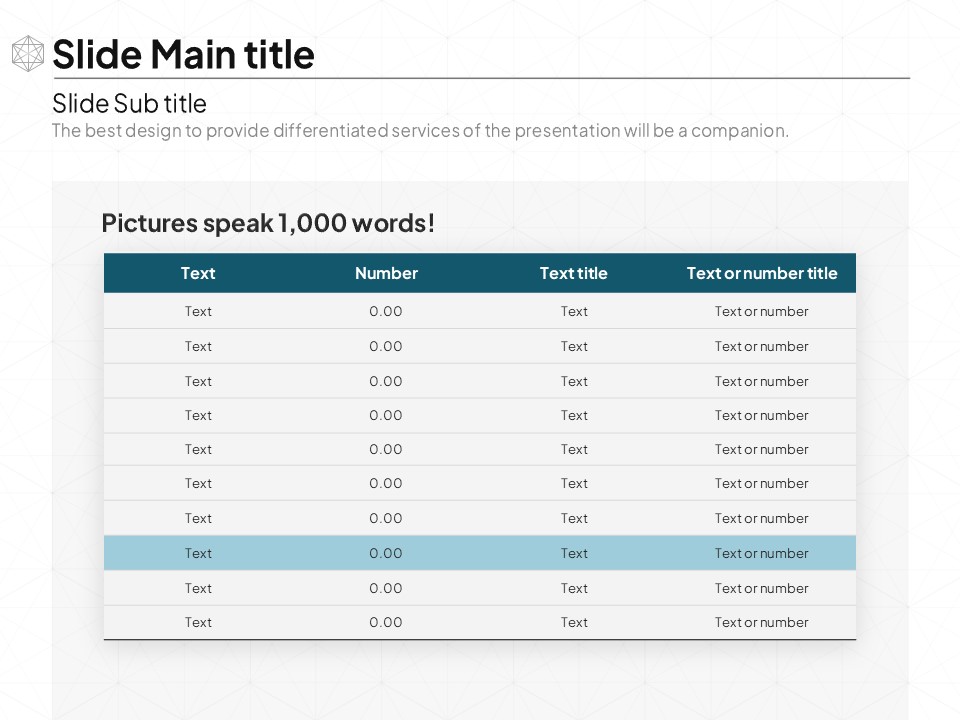Screen dimensions: 960x720
Task: Click the Text title cell in the highlighted row
Action: pos(574,553)
